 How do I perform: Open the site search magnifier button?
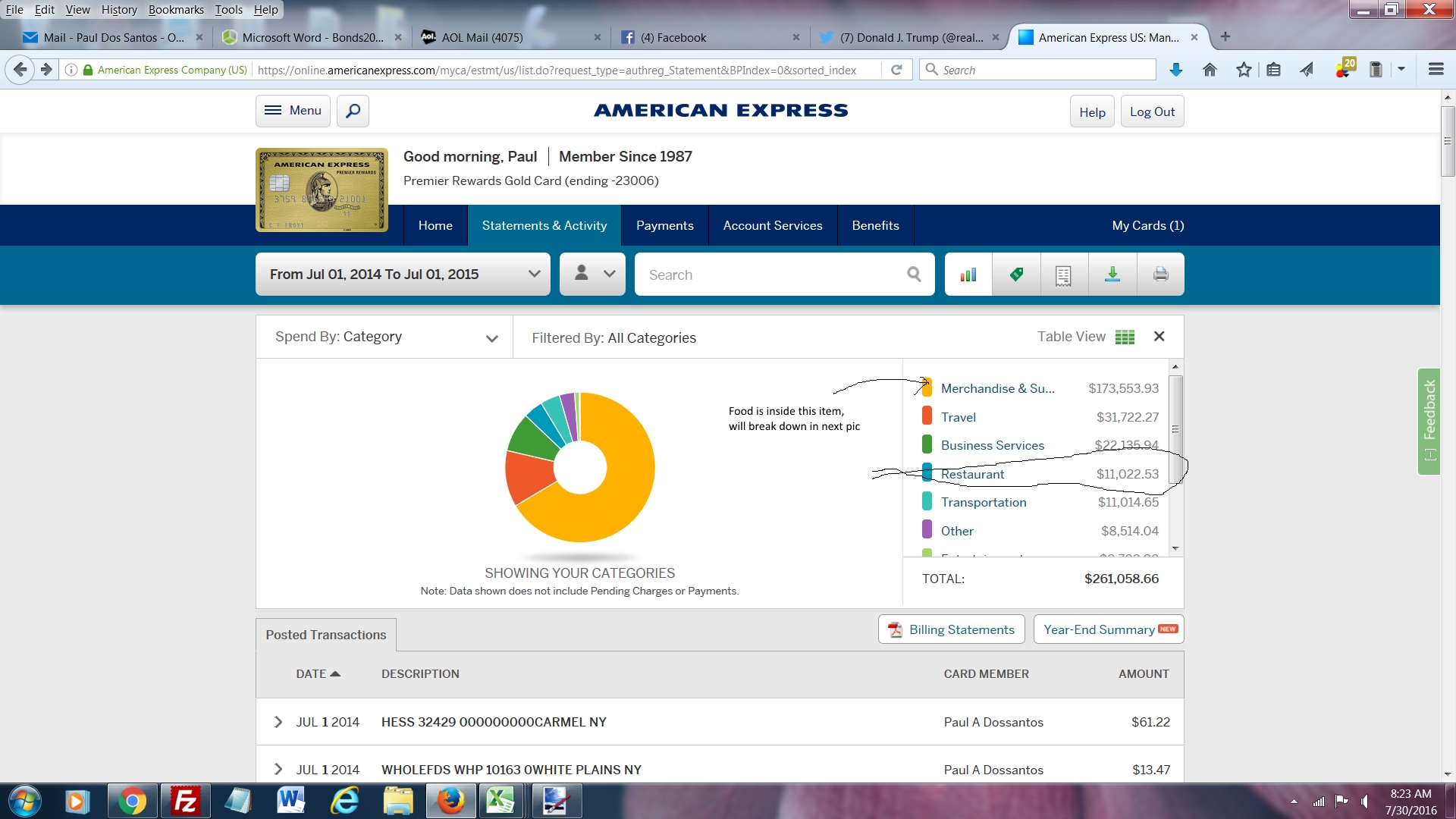tap(353, 111)
